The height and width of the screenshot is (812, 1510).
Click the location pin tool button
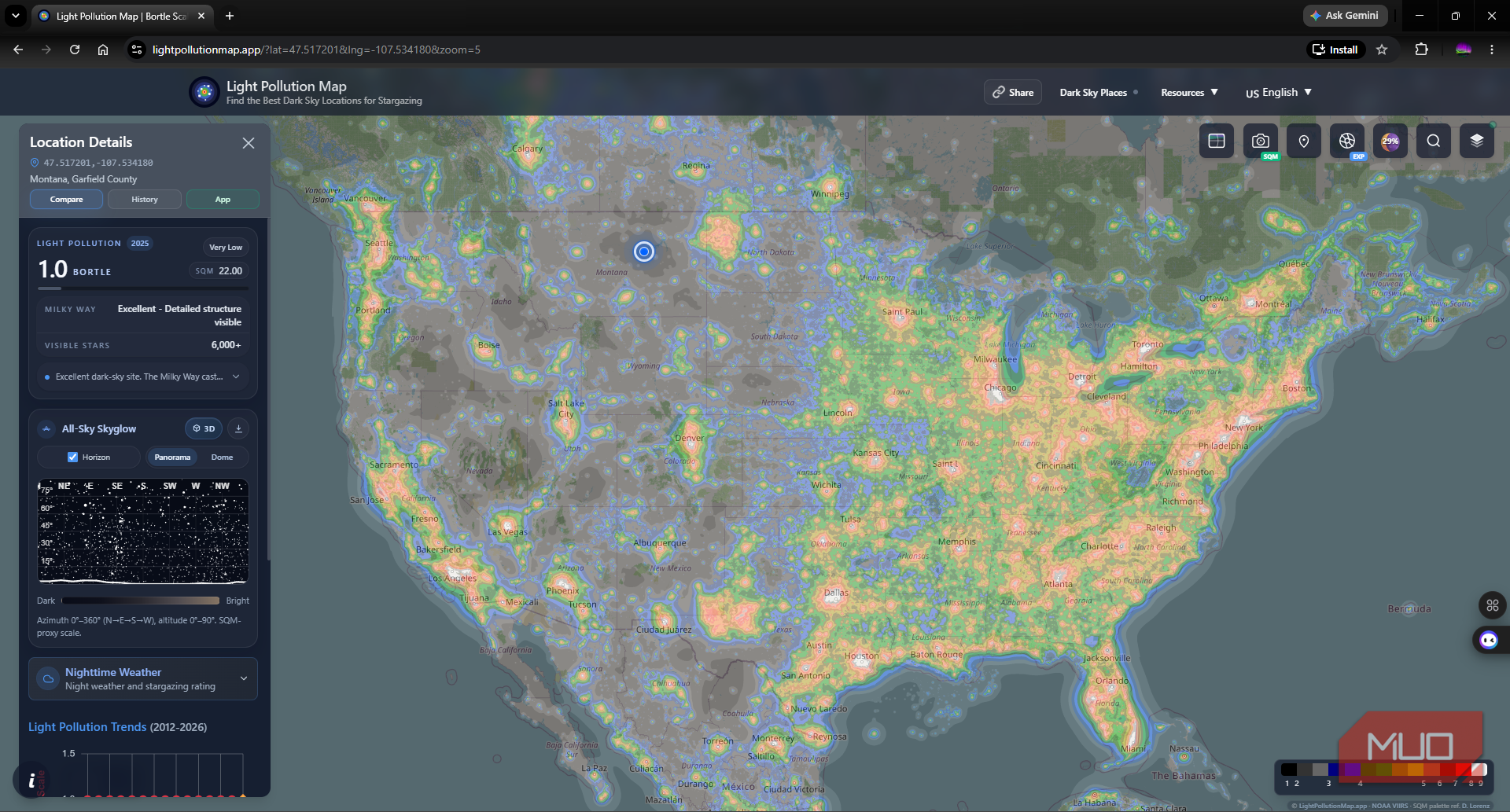[1304, 141]
